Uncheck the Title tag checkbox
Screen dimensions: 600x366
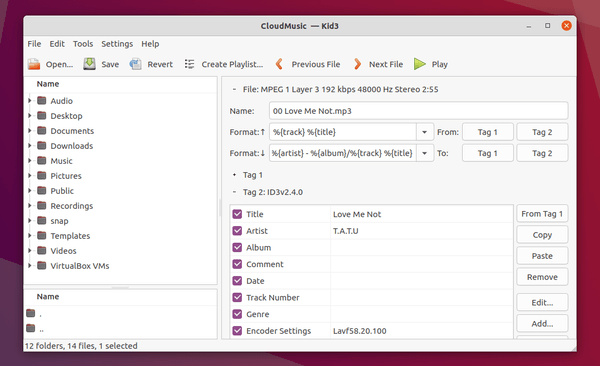point(237,214)
